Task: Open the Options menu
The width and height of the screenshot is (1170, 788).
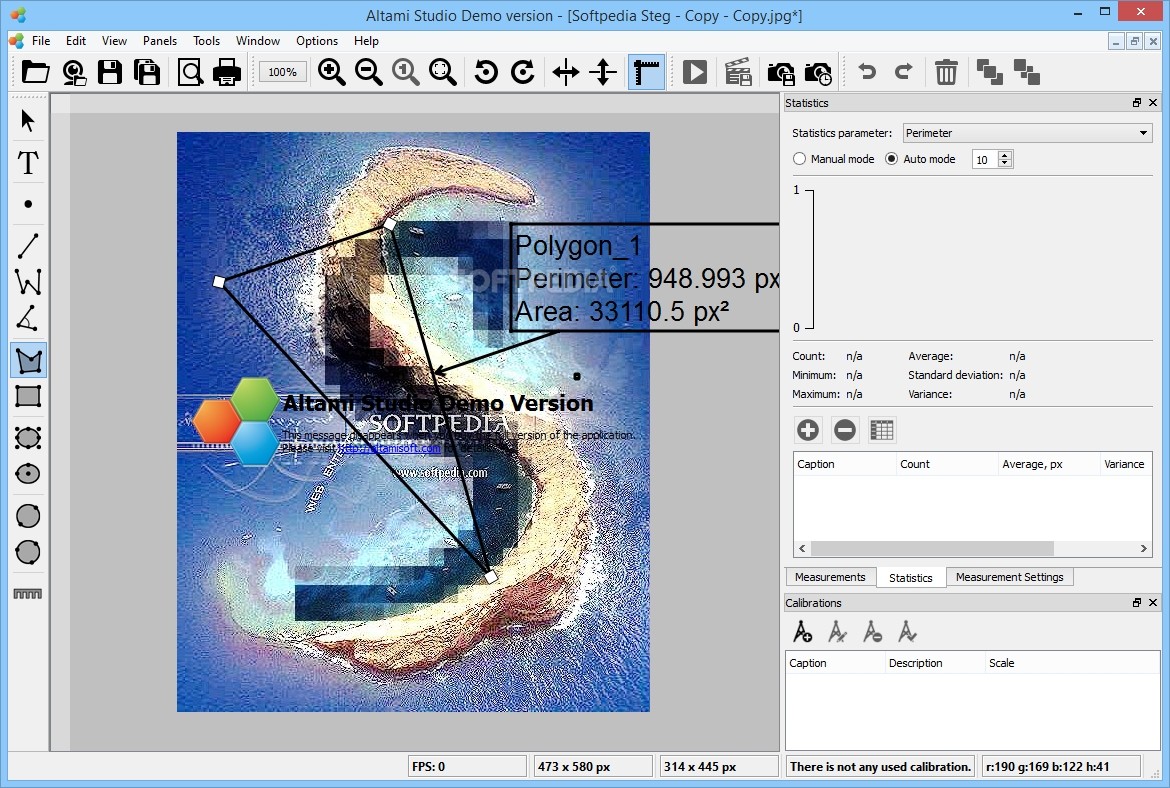Action: coord(316,40)
